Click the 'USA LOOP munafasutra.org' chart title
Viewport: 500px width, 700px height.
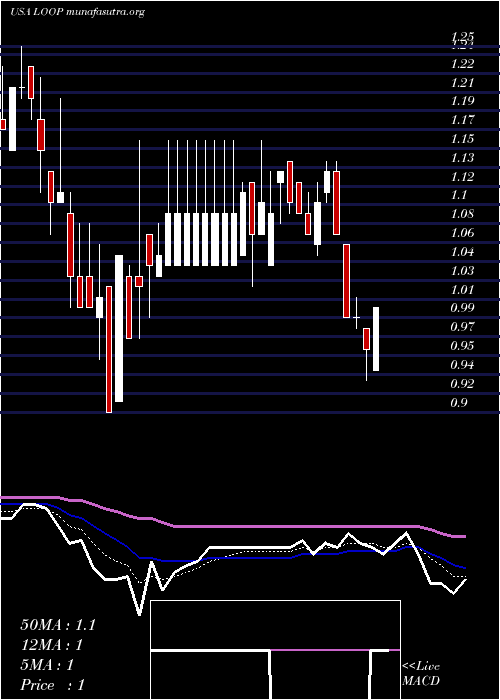[x=77, y=12]
